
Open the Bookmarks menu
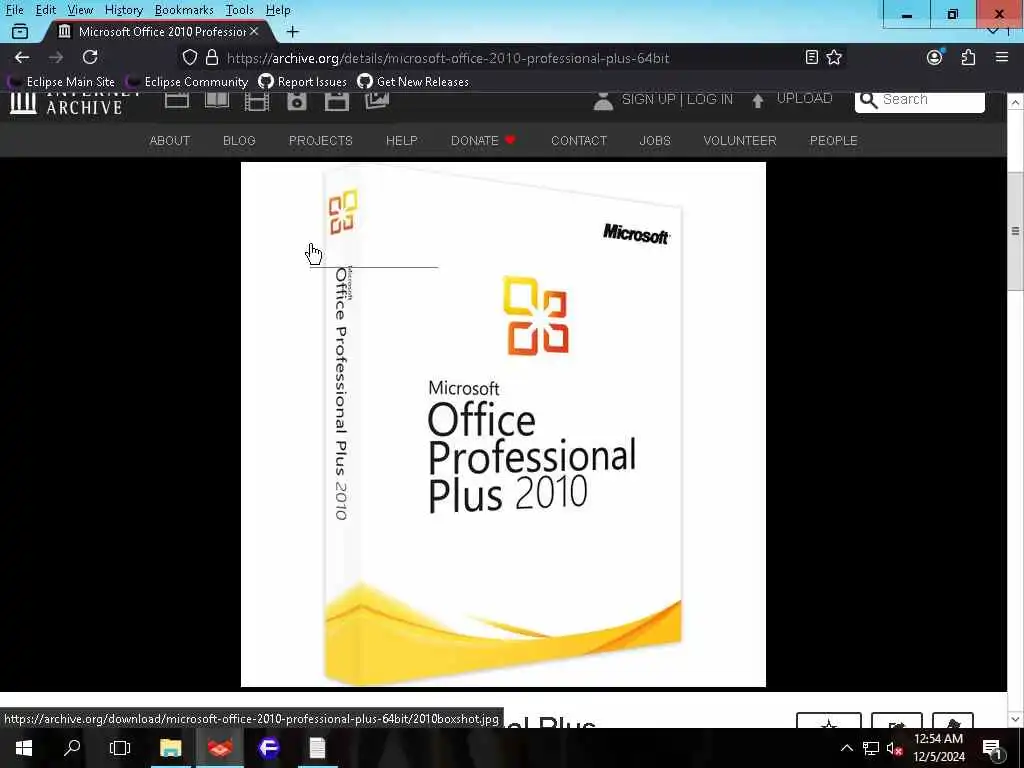[x=184, y=10]
